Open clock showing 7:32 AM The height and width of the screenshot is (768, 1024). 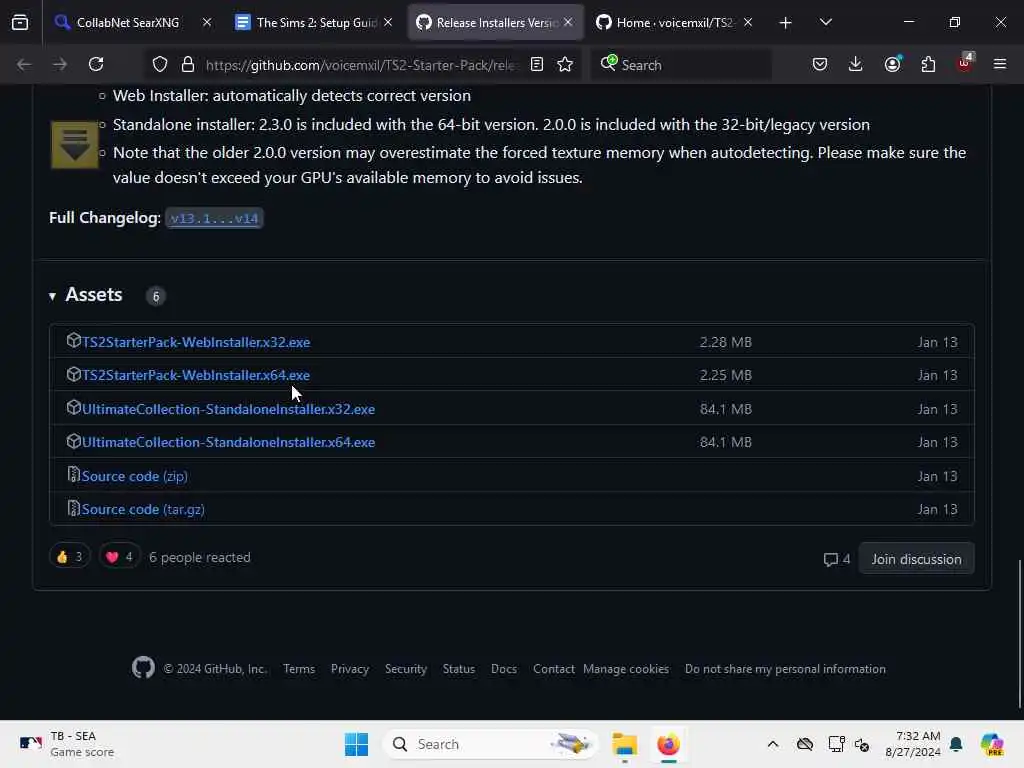coord(912,744)
